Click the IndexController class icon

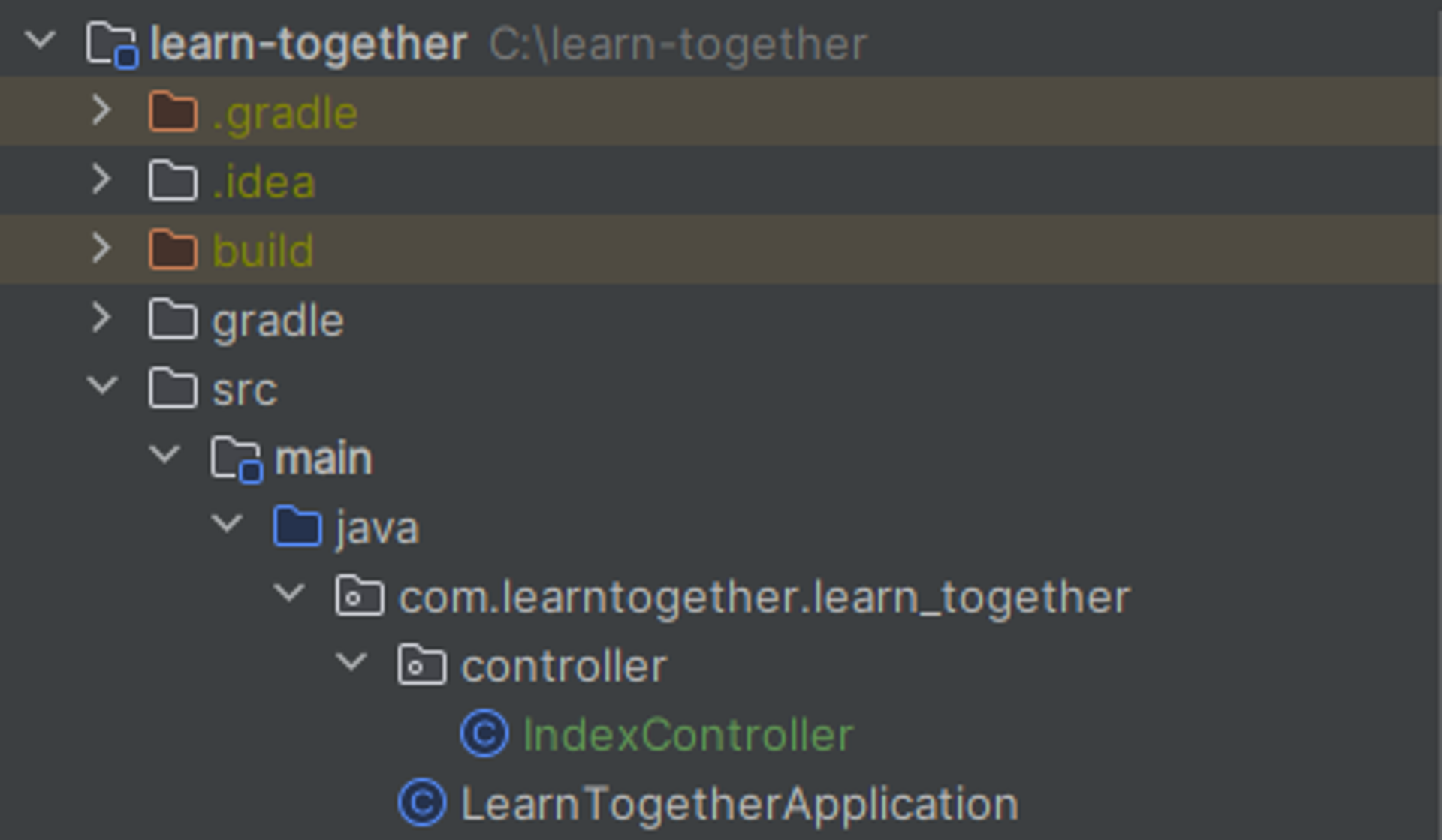point(484,733)
